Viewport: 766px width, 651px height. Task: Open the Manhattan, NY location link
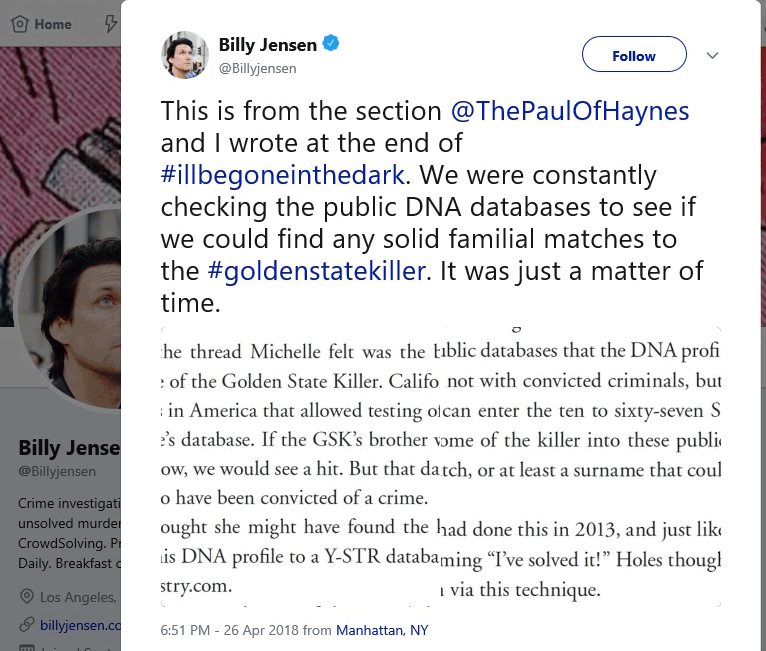pyautogui.click(x=381, y=630)
